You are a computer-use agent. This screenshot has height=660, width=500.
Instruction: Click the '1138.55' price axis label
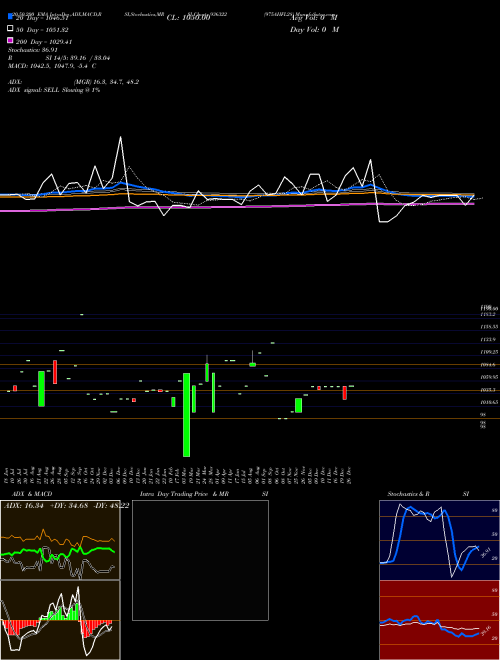tap(489, 326)
